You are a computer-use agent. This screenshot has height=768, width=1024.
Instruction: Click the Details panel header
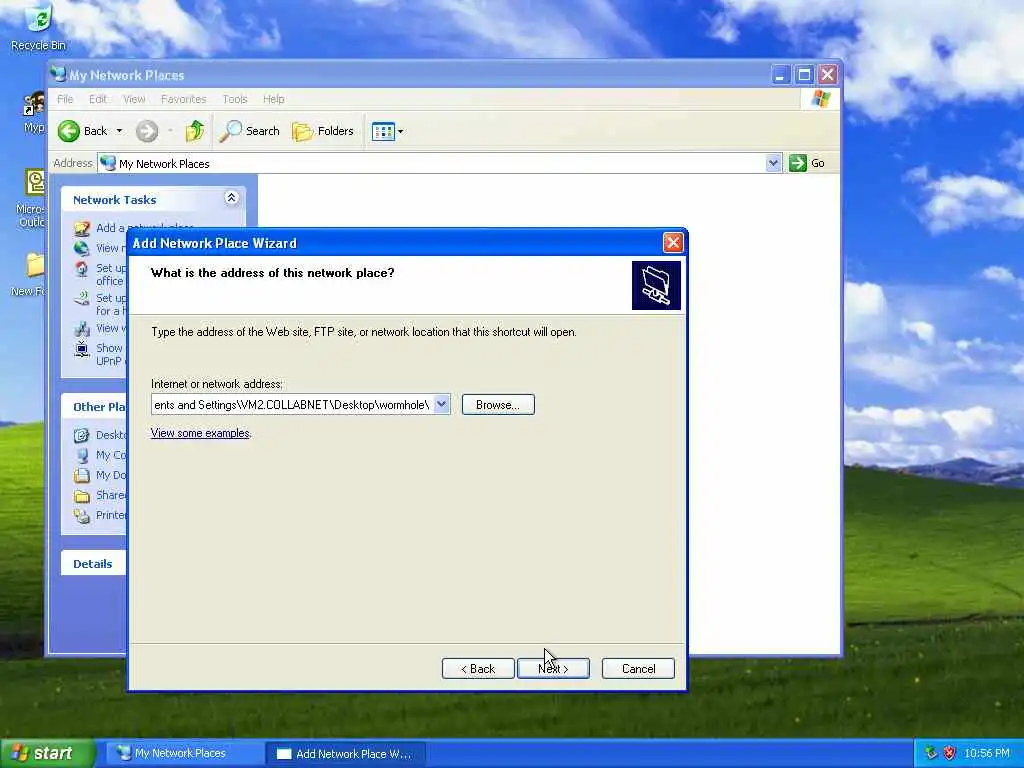pos(94,564)
